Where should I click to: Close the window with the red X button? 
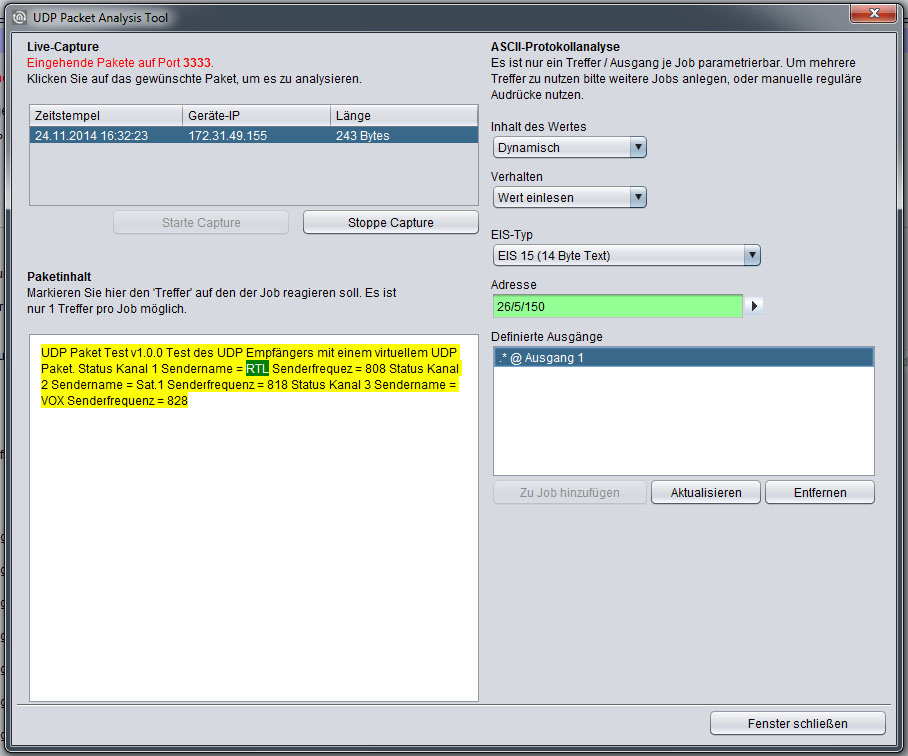point(872,14)
